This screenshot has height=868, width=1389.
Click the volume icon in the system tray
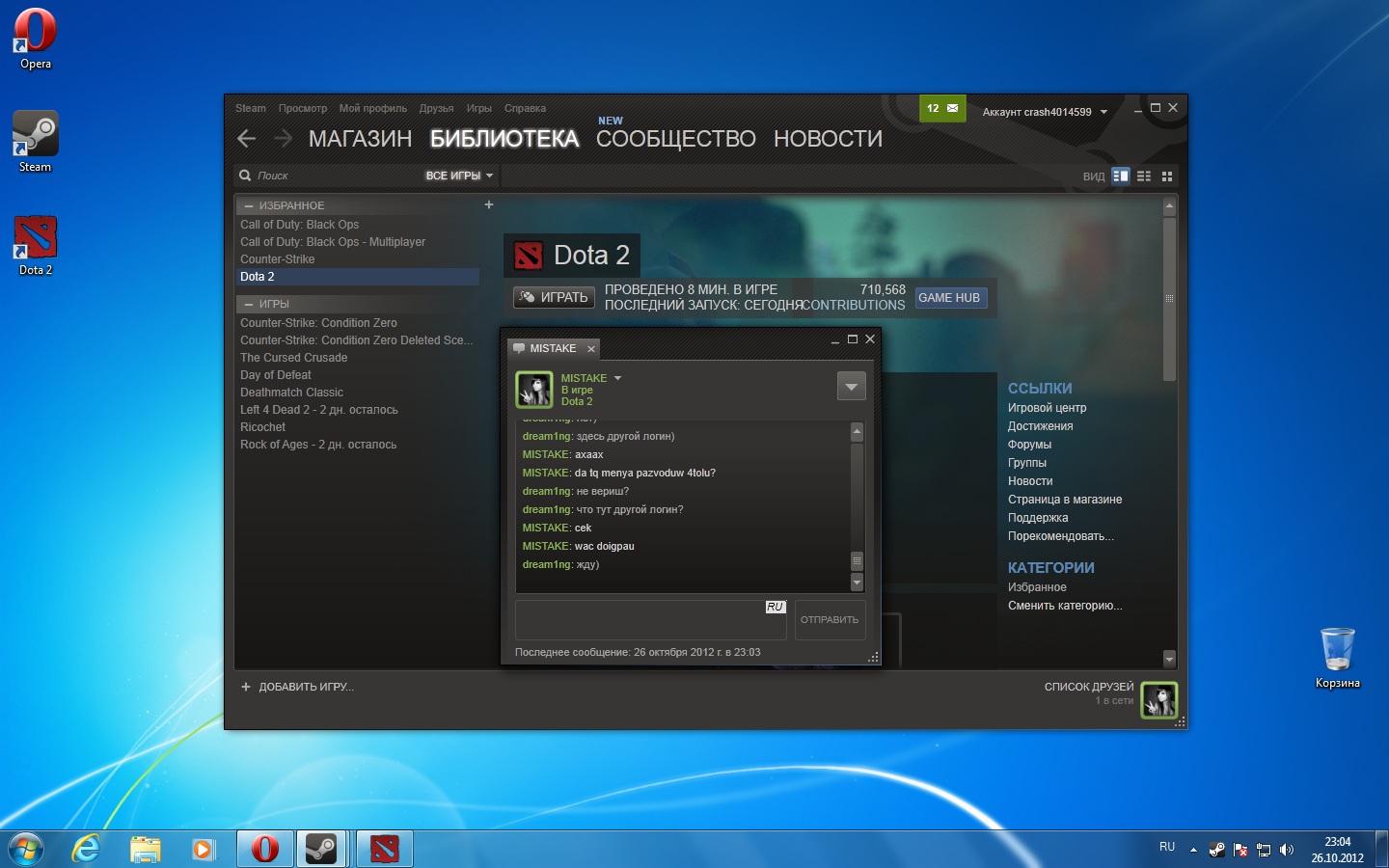click(1286, 850)
